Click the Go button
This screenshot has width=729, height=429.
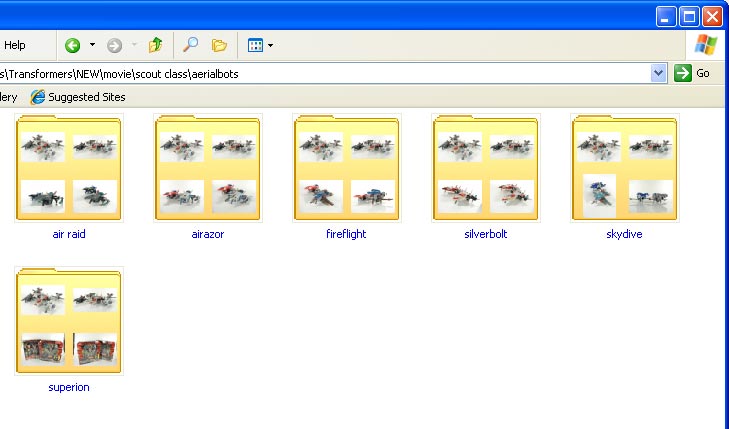click(693, 73)
